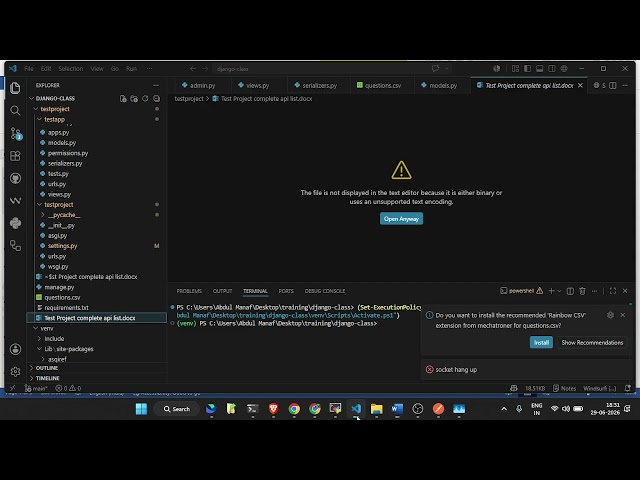Toggle primary sidebar layout button

coord(527,69)
